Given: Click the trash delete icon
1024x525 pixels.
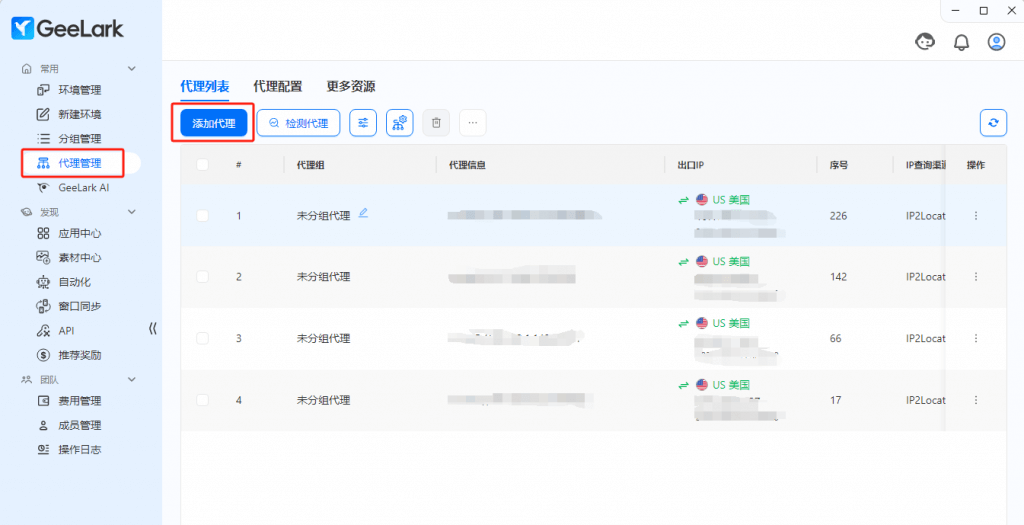Looking at the screenshot, I should 436,123.
